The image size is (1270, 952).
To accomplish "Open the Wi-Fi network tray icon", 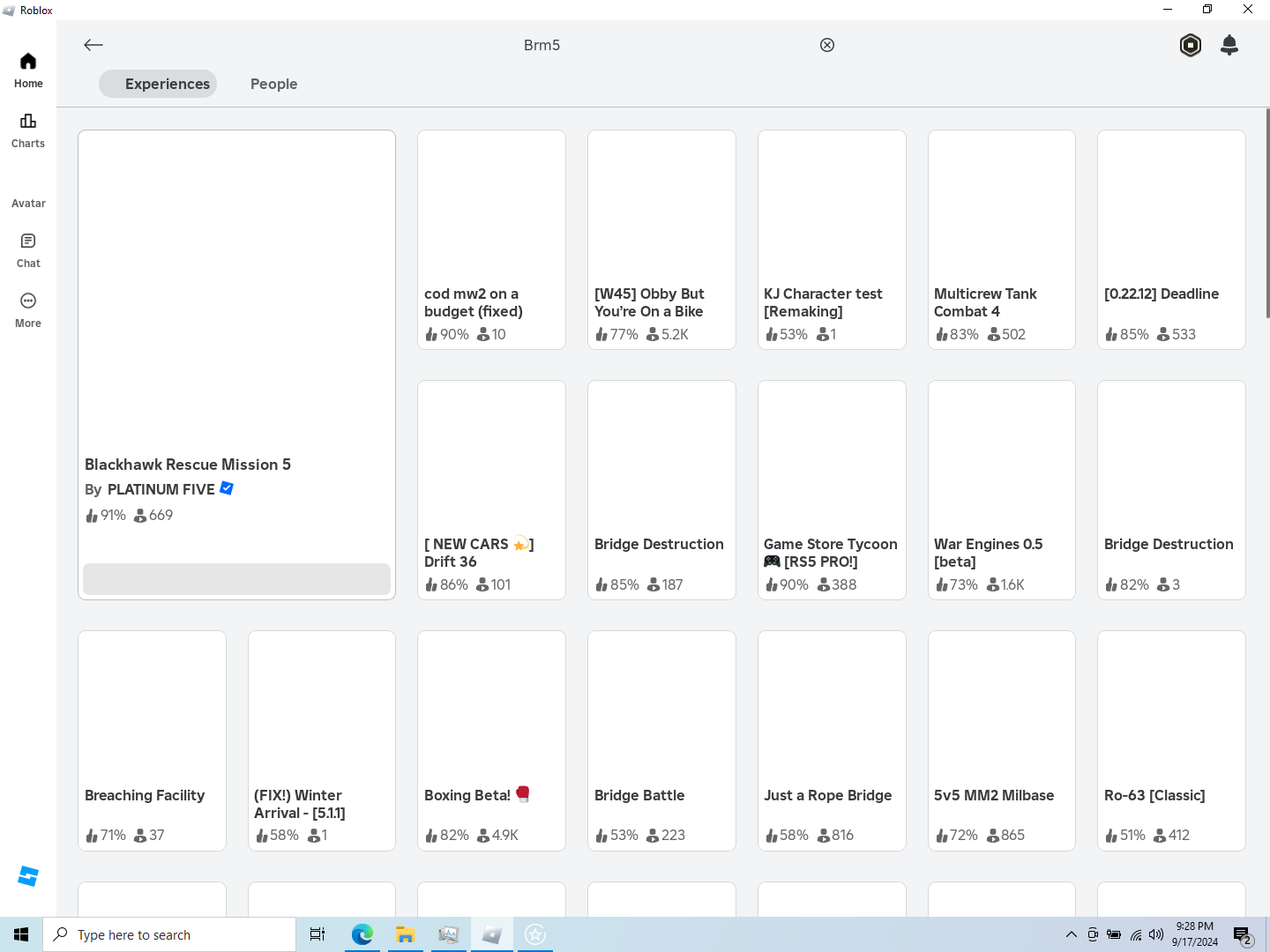I will click(x=1136, y=934).
